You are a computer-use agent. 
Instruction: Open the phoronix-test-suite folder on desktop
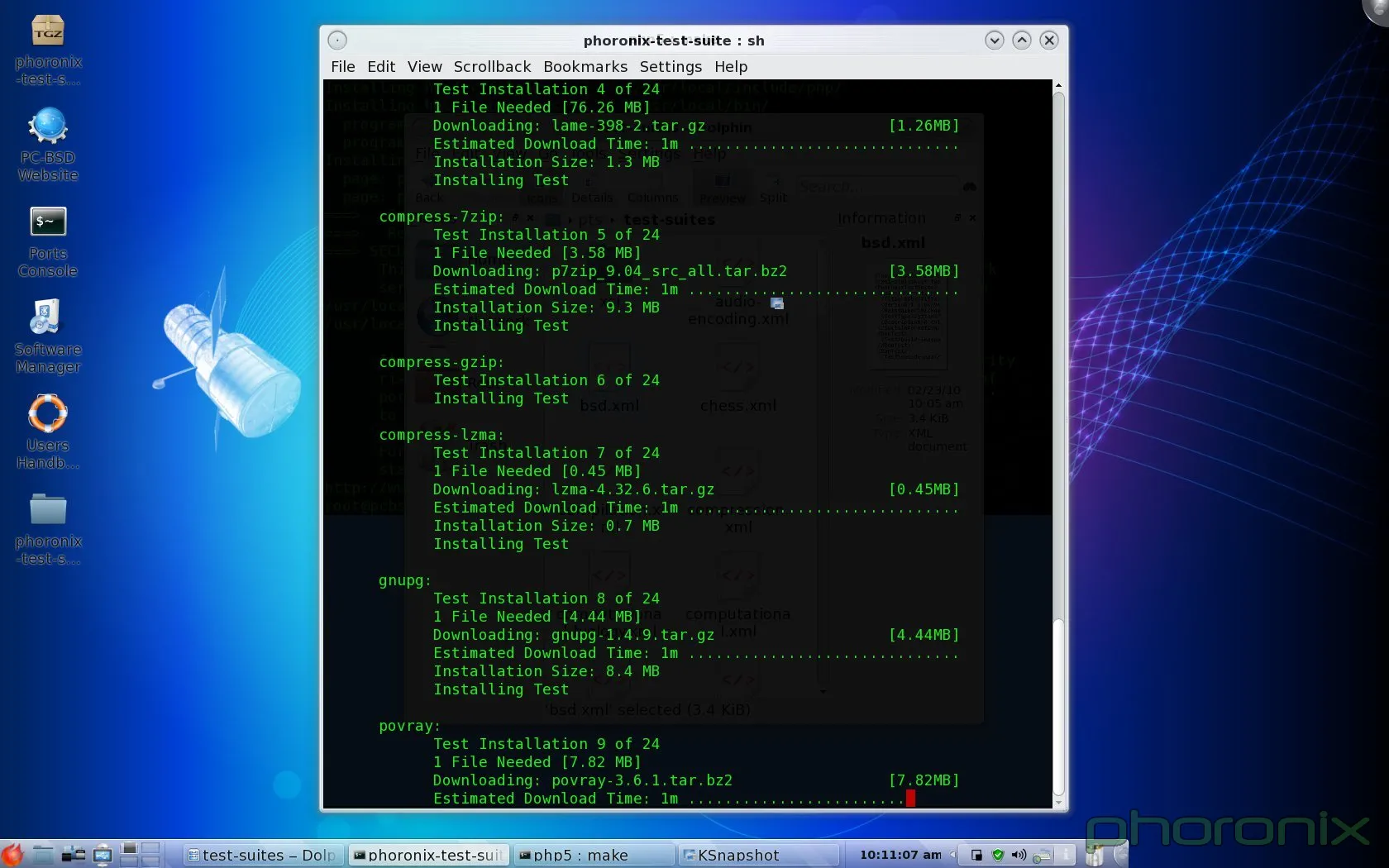(48, 529)
